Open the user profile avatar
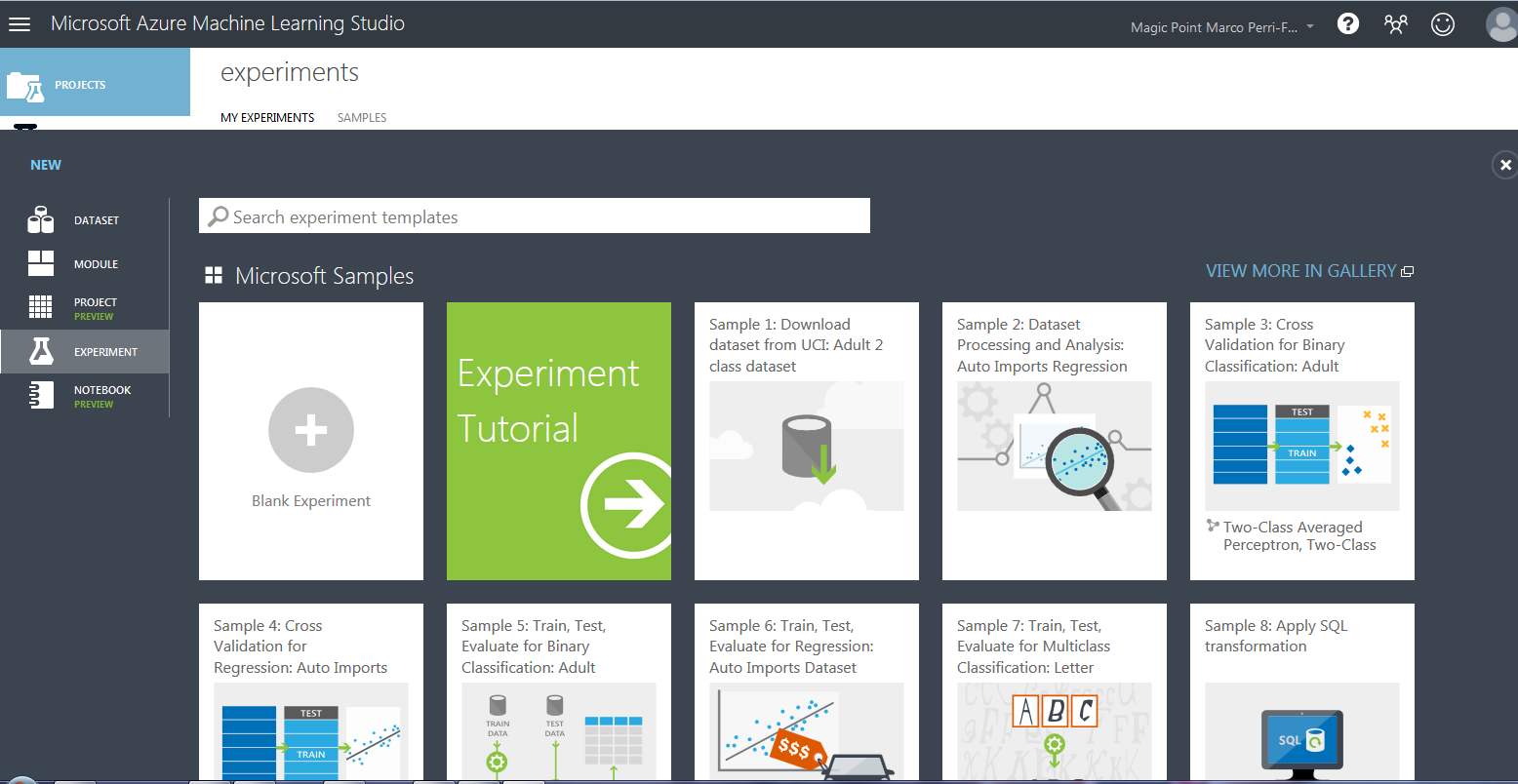 (x=1501, y=24)
